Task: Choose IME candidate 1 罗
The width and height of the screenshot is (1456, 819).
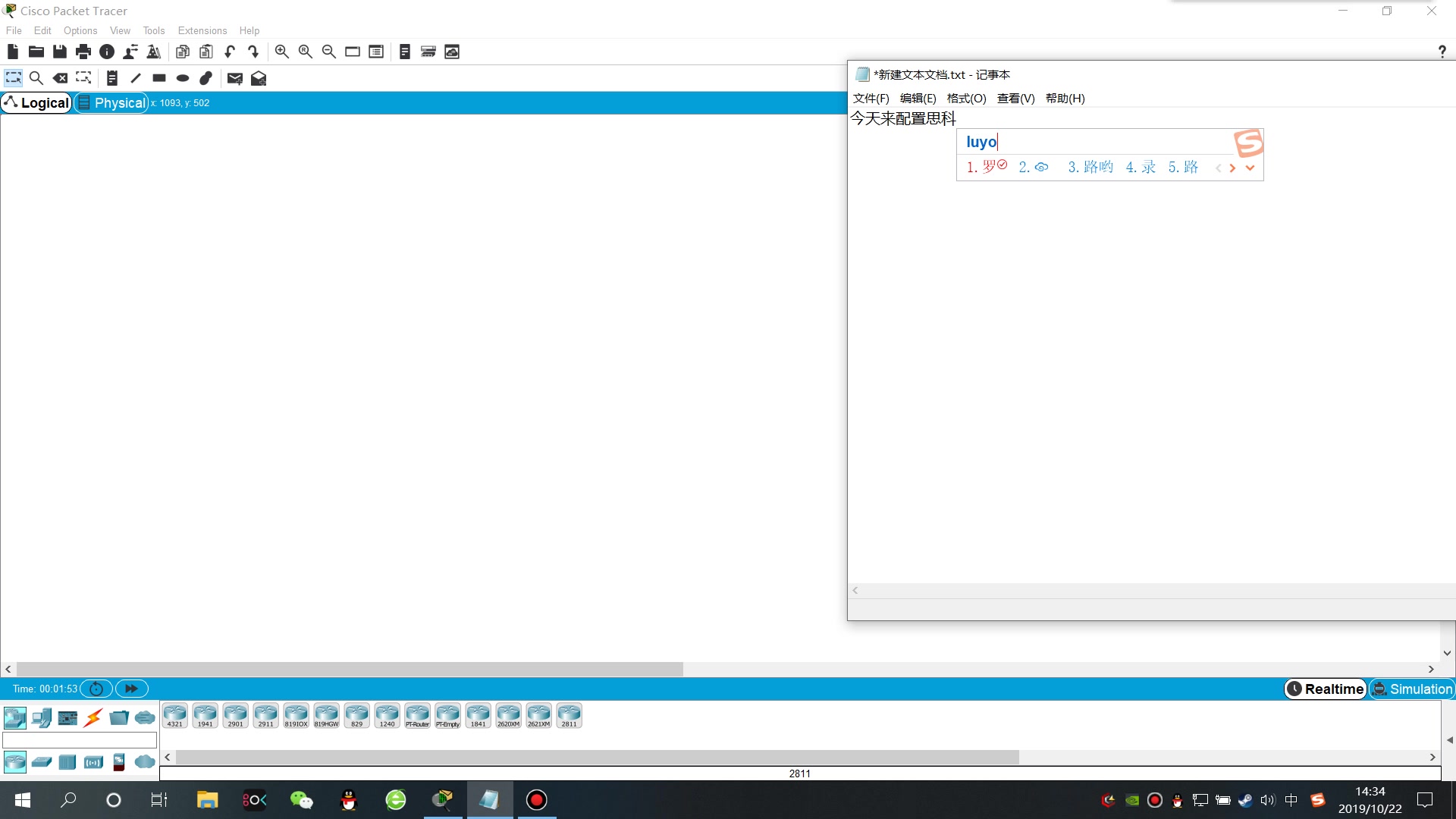Action: point(986,167)
